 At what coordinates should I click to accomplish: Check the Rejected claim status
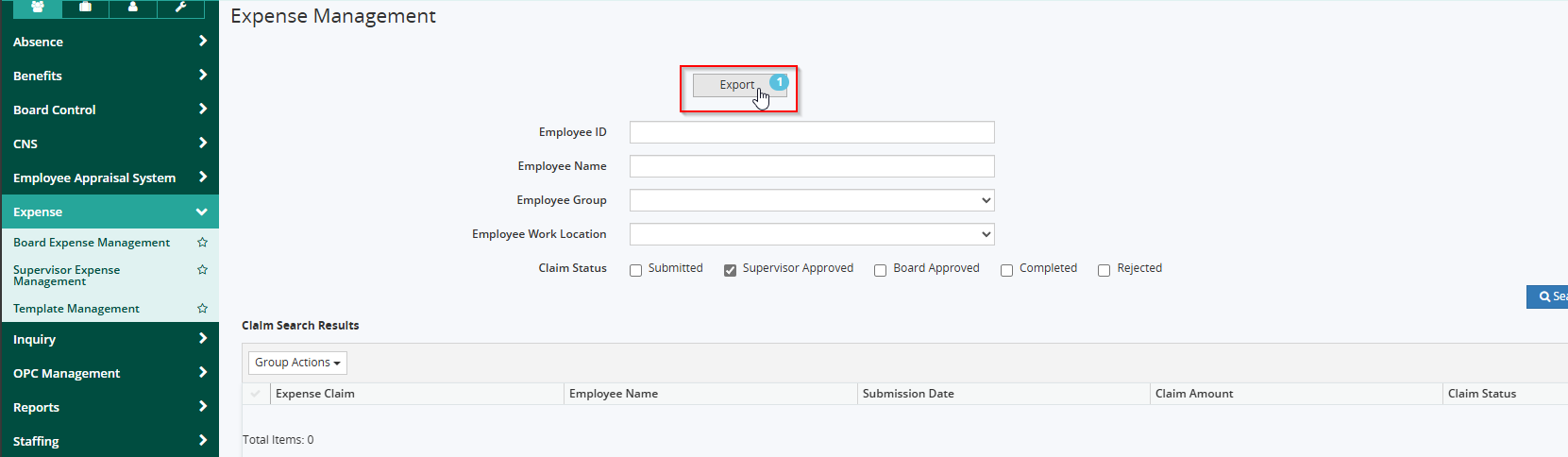(1104, 271)
